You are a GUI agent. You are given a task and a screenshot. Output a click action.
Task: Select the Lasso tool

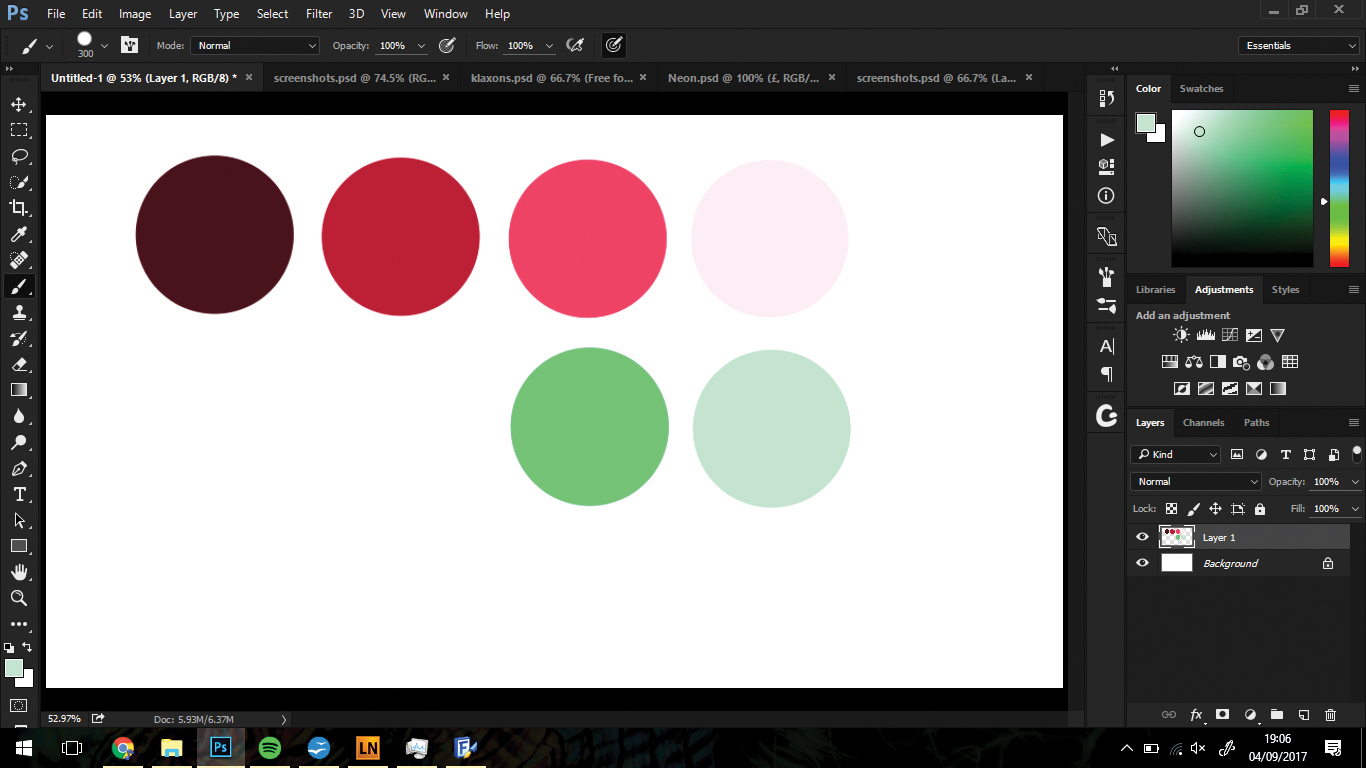(18, 156)
